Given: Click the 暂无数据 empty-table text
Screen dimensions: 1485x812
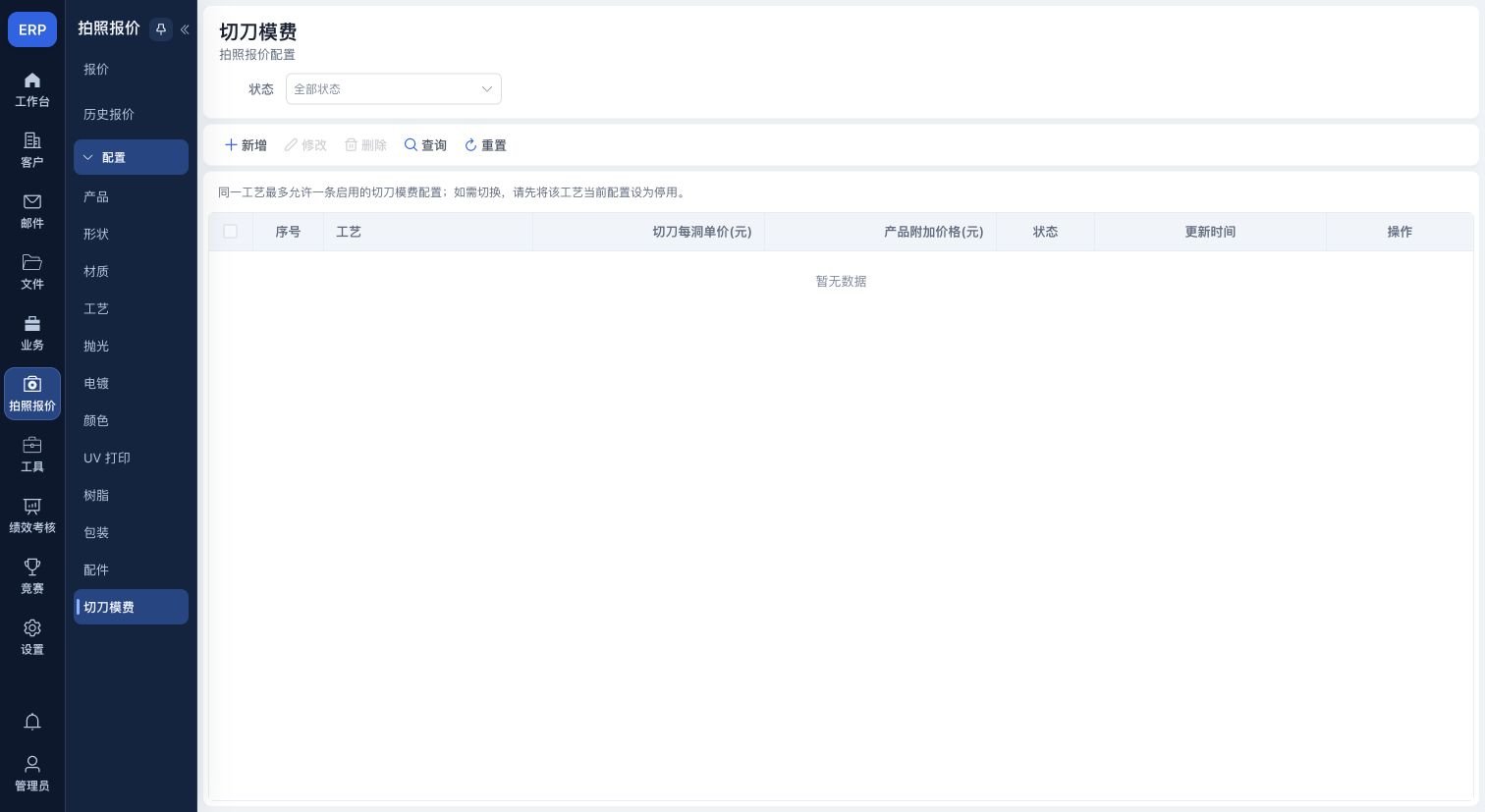Looking at the screenshot, I should pos(841,281).
